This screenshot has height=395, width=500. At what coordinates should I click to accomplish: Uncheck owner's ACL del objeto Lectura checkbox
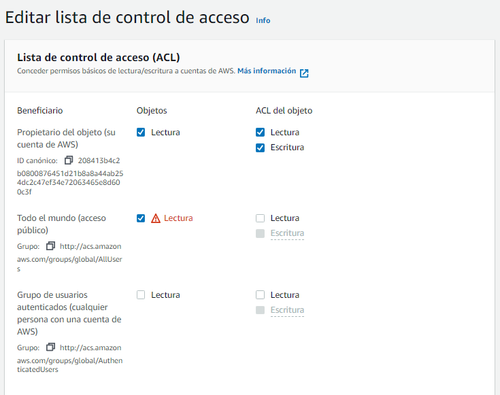260,132
